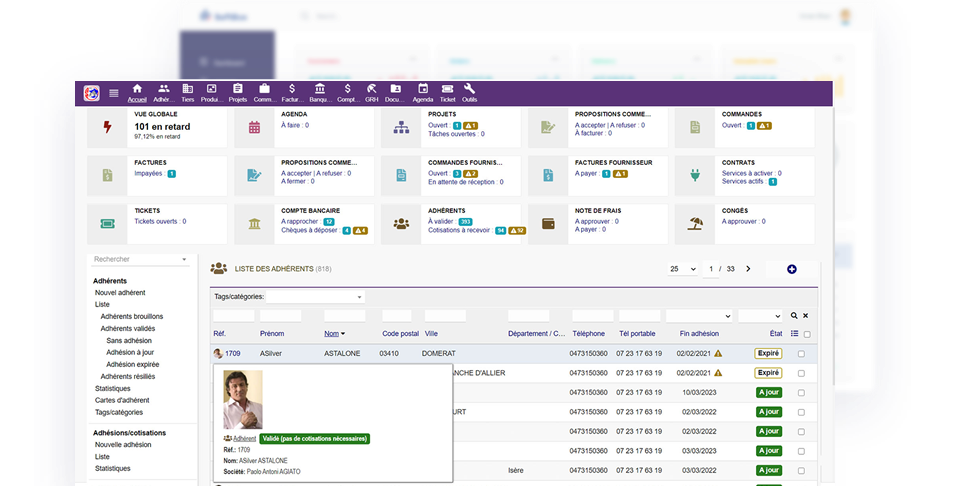Open the 25 per page dropdown
This screenshot has width=956, height=486.
coord(683,269)
